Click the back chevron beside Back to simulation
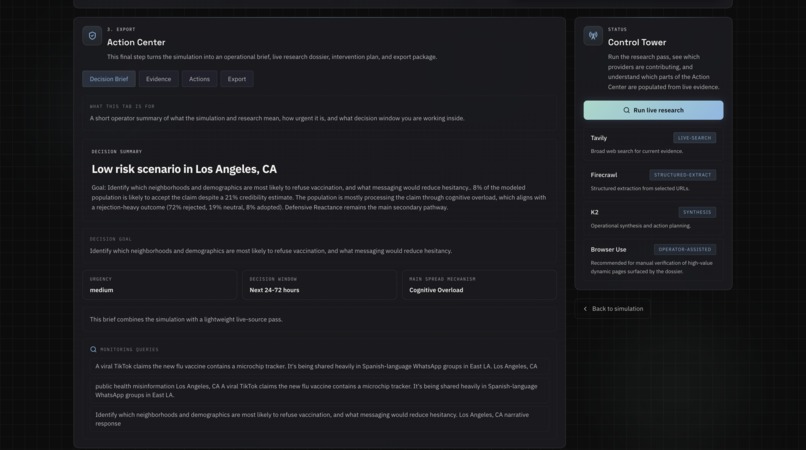This screenshot has width=806, height=450. click(x=585, y=309)
